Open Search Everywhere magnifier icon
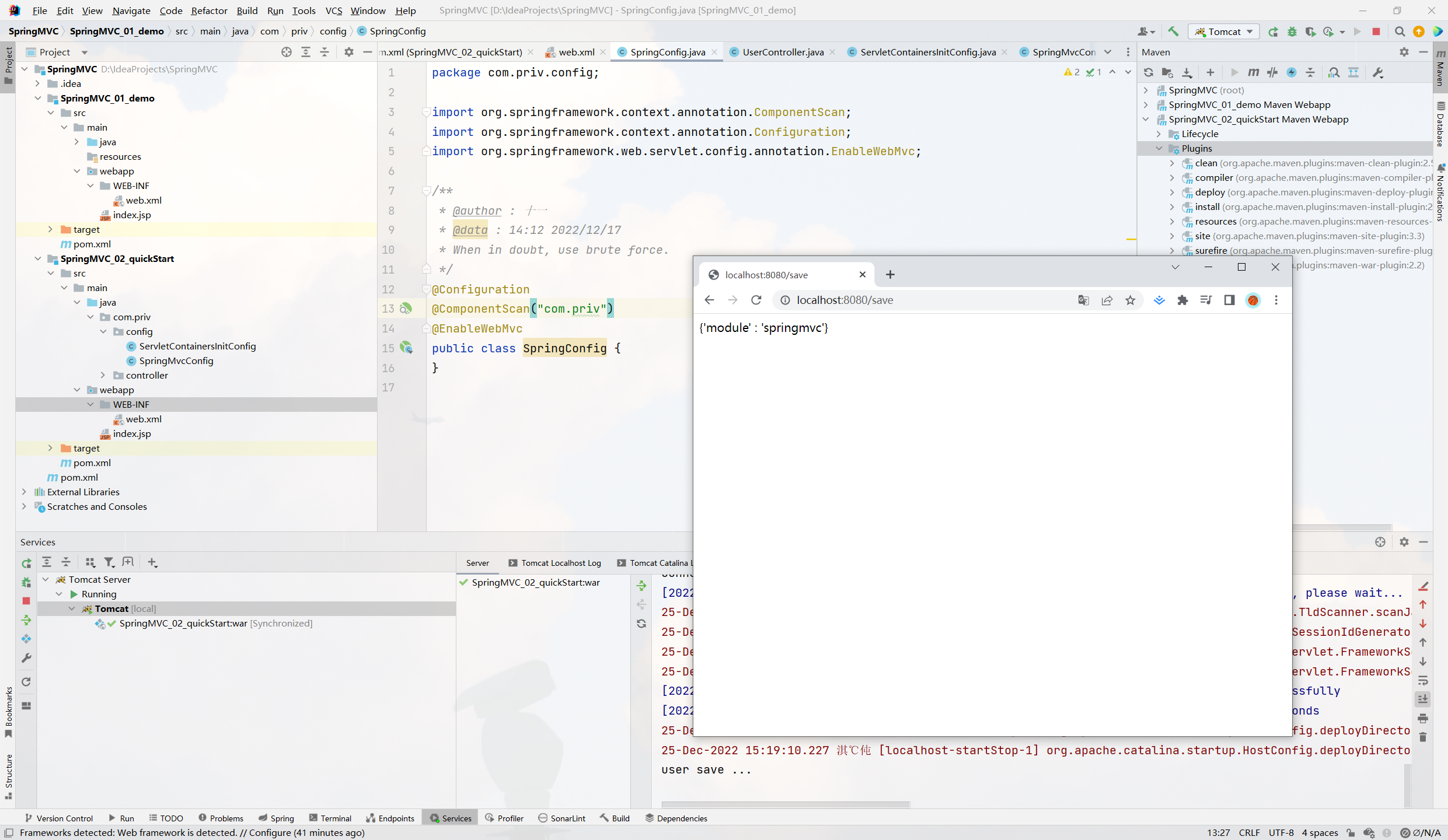Screen dimensions: 1448x840 point(1400,32)
